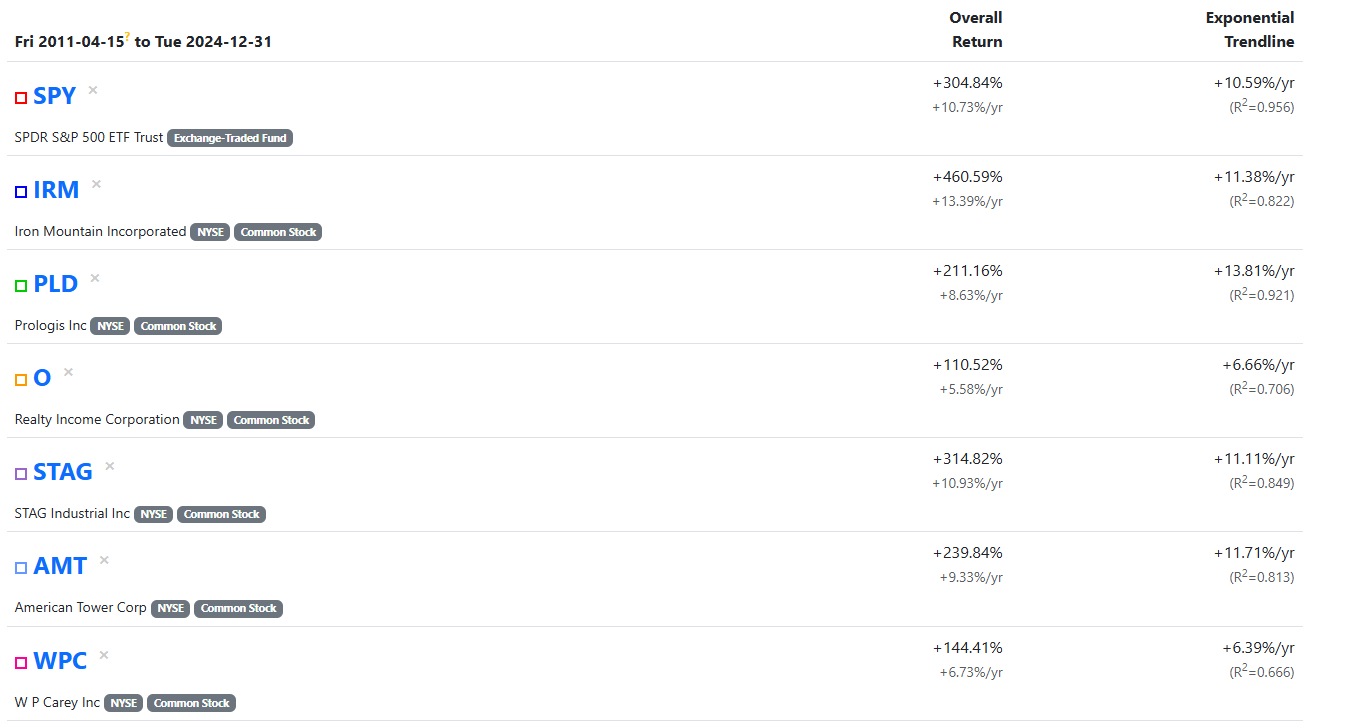The height and width of the screenshot is (722, 1354).
Task: Follow the AMT ticker link
Action: point(60,566)
